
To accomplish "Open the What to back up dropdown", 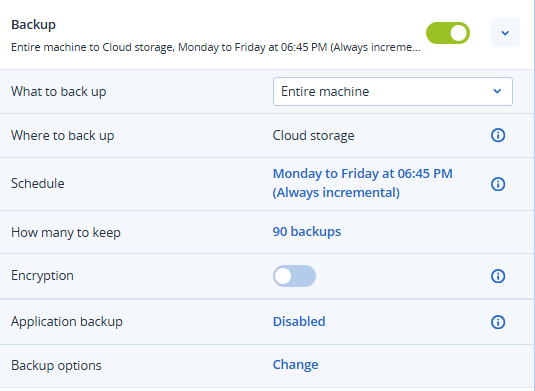I will tap(393, 91).
